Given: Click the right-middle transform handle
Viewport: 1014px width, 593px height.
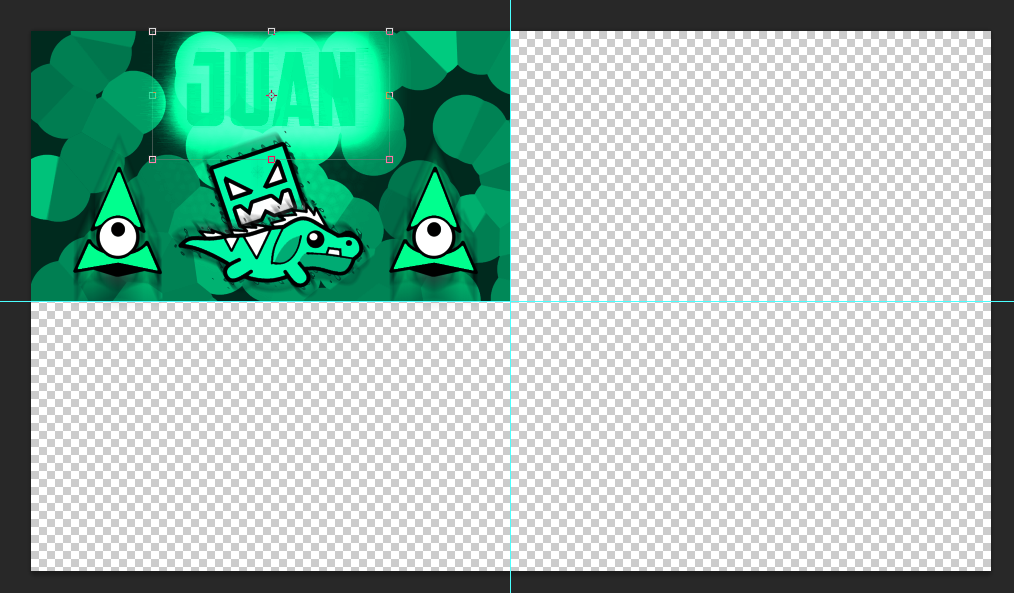Looking at the screenshot, I should 389,95.
